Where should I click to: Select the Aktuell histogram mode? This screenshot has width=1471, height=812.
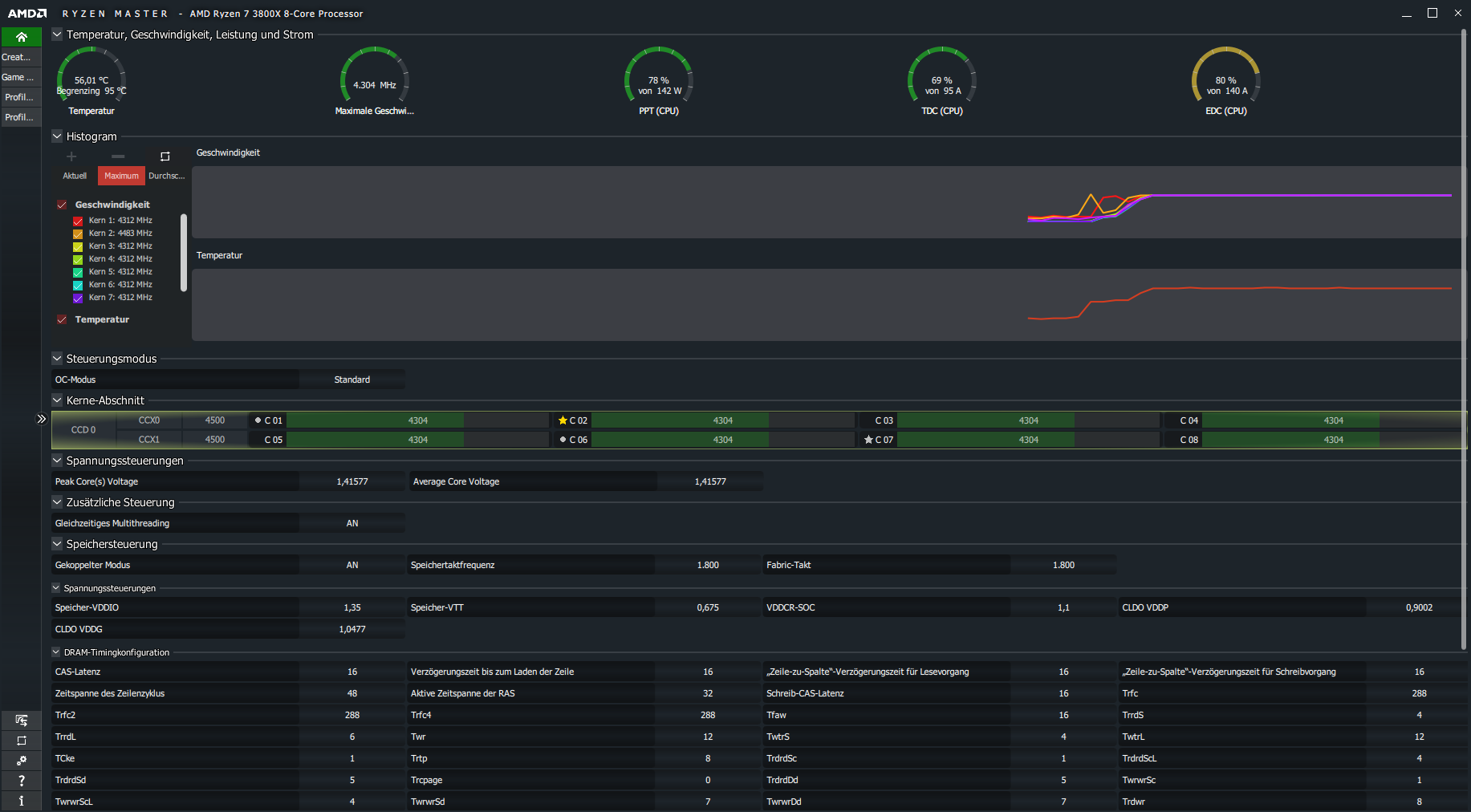click(75, 176)
